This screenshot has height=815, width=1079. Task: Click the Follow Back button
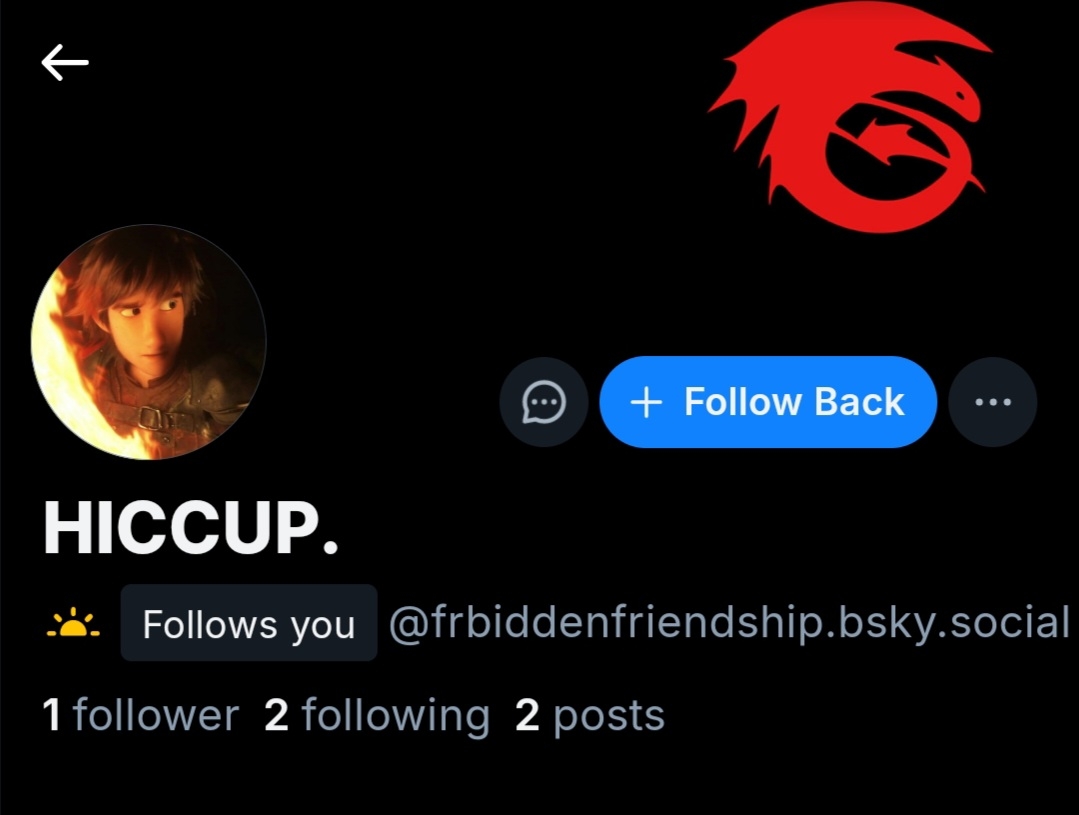coord(768,402)
